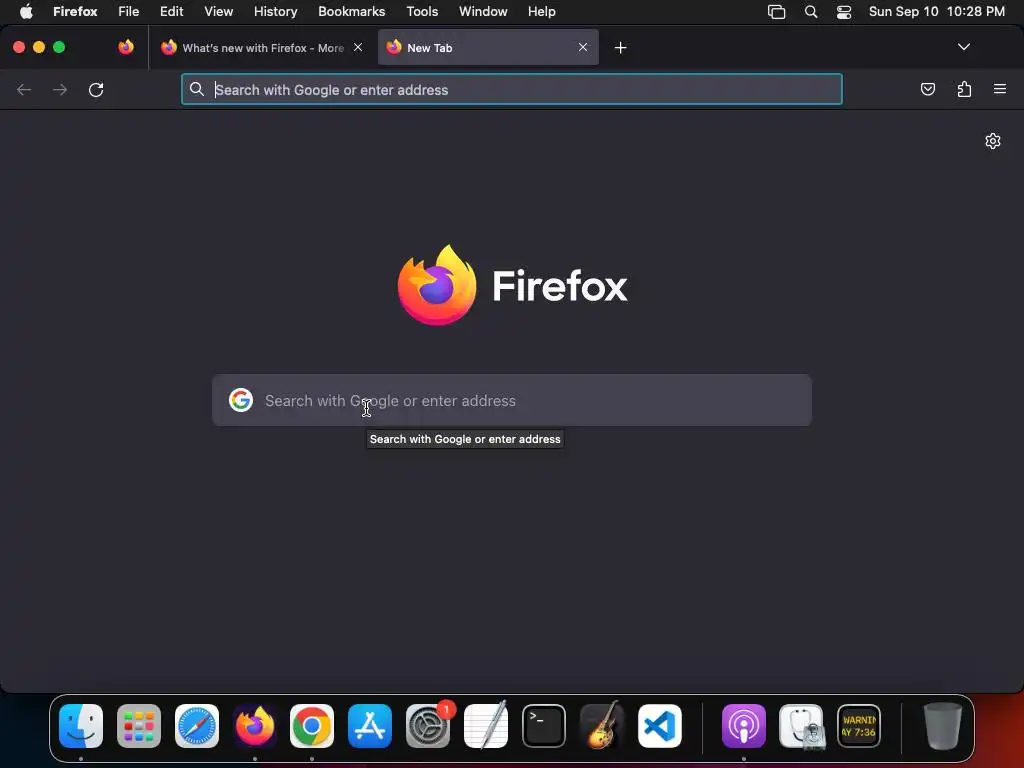Image resolution: width=1024 pixels, height=768 pixels.
Task: Open Disk Utility from the Dock
Action: point(801,726)
